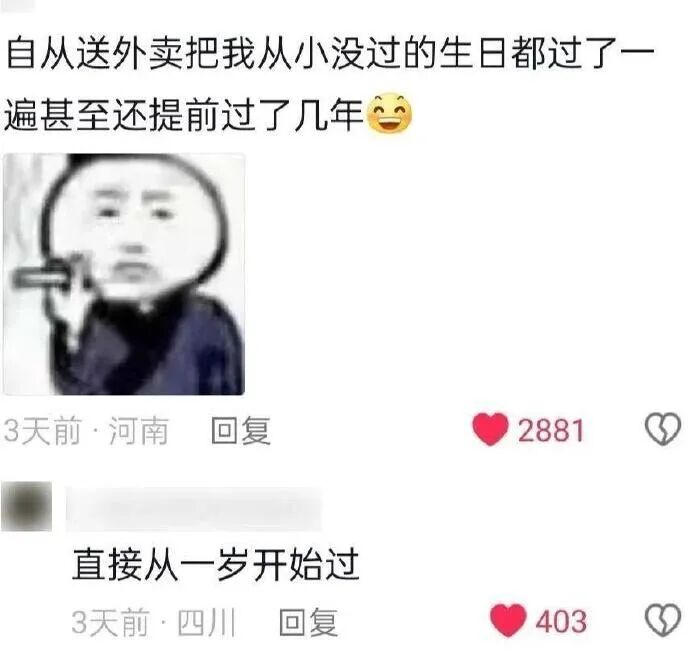Screen dimensions: 690x664
Task: Open the blurred username next to the avatar
Action: coord(194,508)
